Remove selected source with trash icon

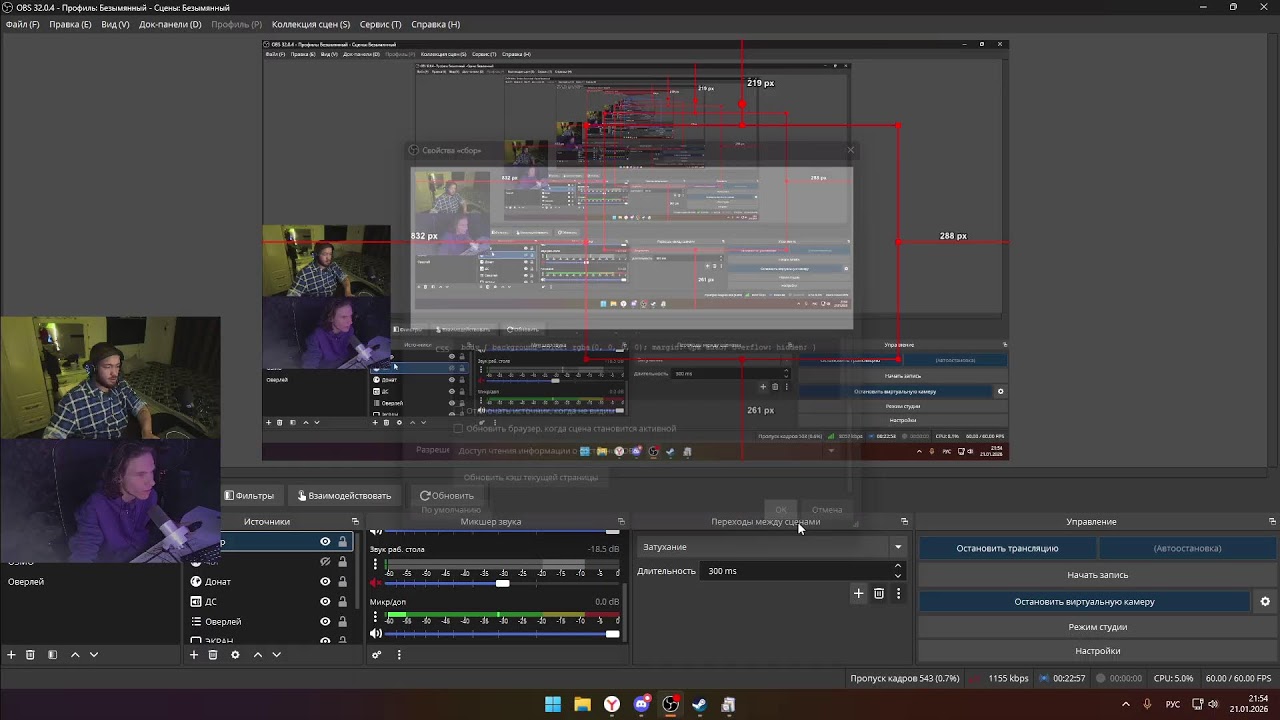click(x=213, y=655)
